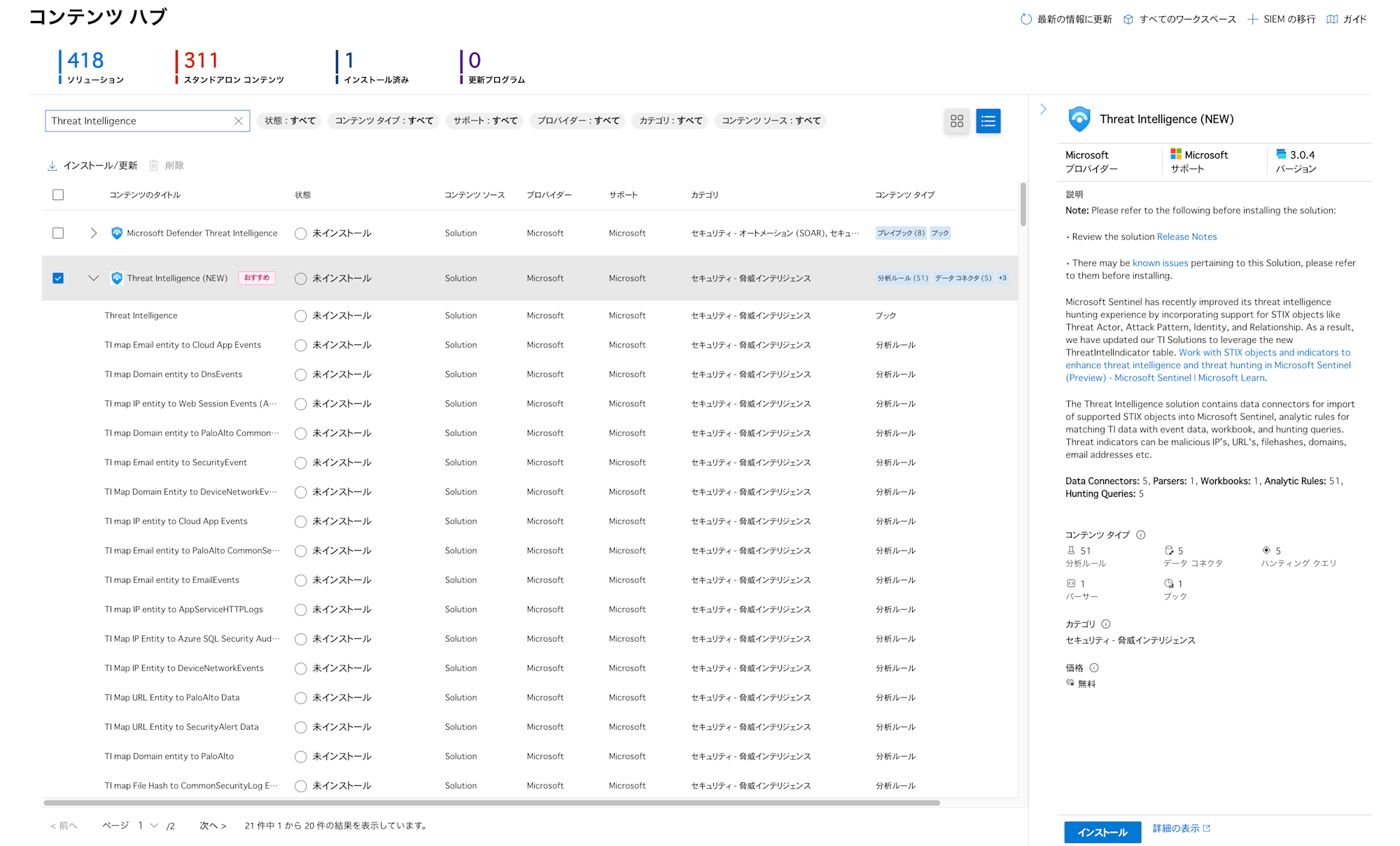Click info icon beside 価格 heading
1400x846 pixels.
tap(1094, 668)
